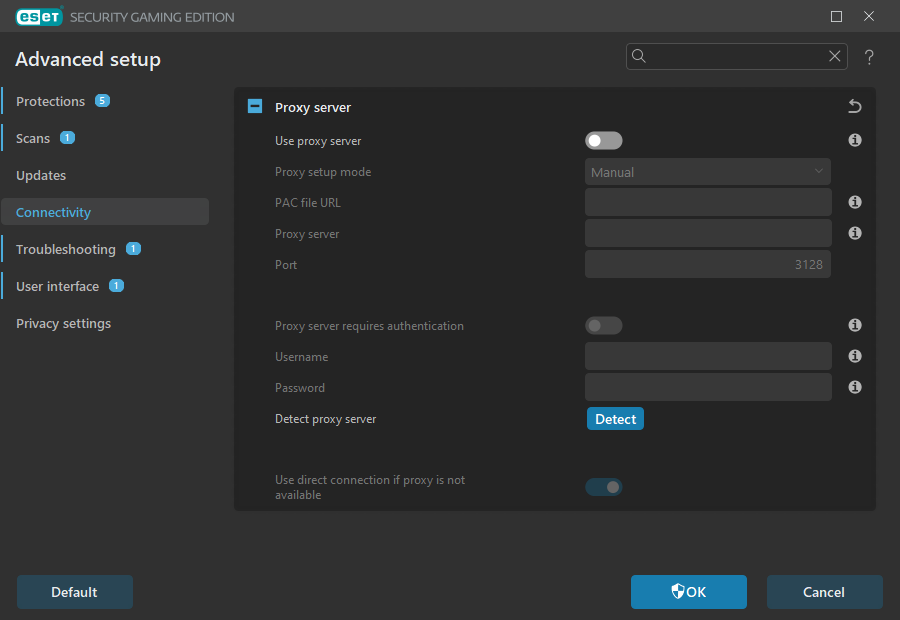Maximize the Advanced setup window
Screen dimensions: 900x620
pyautogui.click(x=836, y=17)
